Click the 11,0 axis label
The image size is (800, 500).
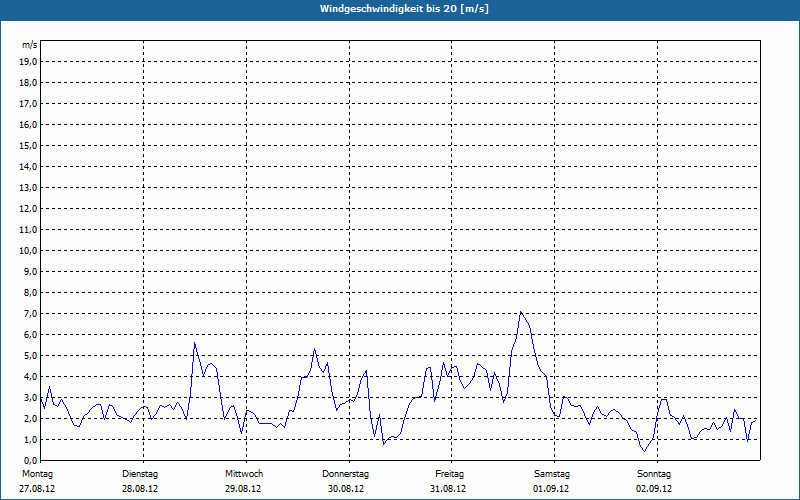coord(28,230)
